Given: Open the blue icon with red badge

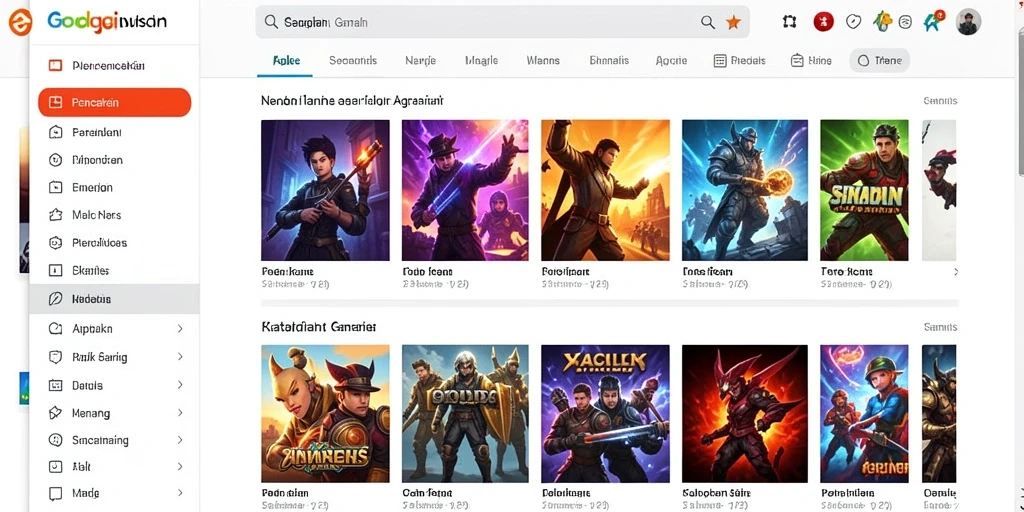Looking at the screenshot, I should 933,22.
